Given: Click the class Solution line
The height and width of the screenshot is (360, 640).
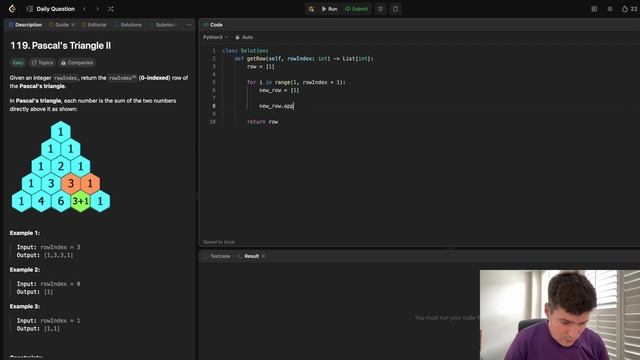Looking at the screenshot, I should click(x=245, y=51).
